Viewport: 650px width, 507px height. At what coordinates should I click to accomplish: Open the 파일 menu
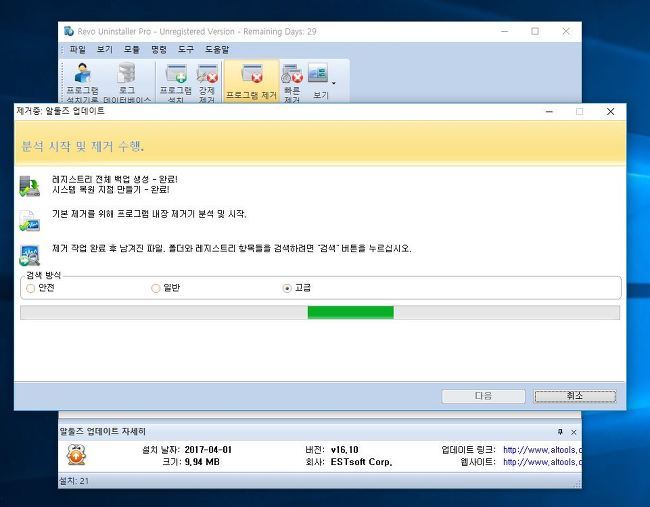[78, 49]
